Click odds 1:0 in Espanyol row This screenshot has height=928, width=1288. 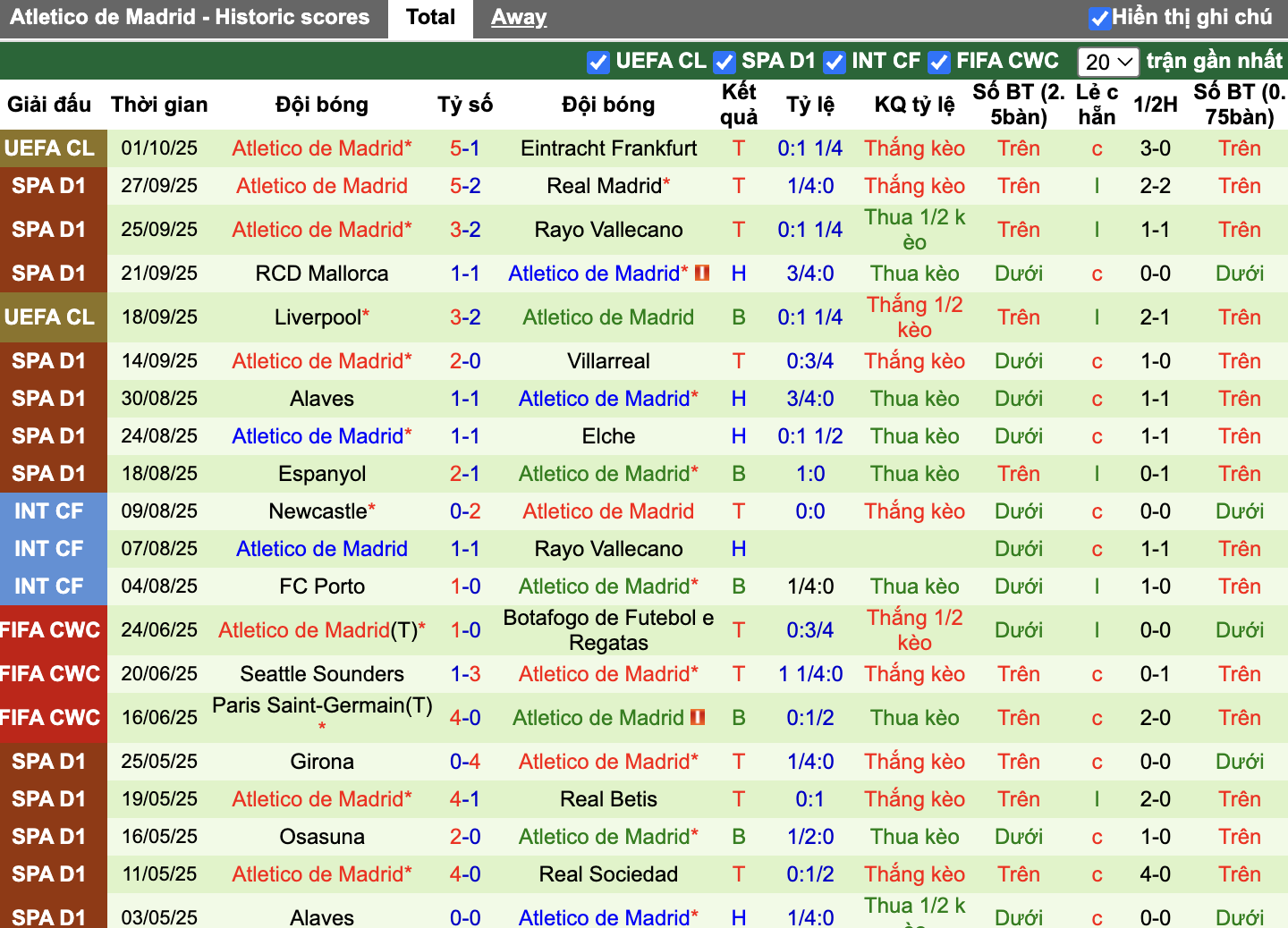click(810, 474)
